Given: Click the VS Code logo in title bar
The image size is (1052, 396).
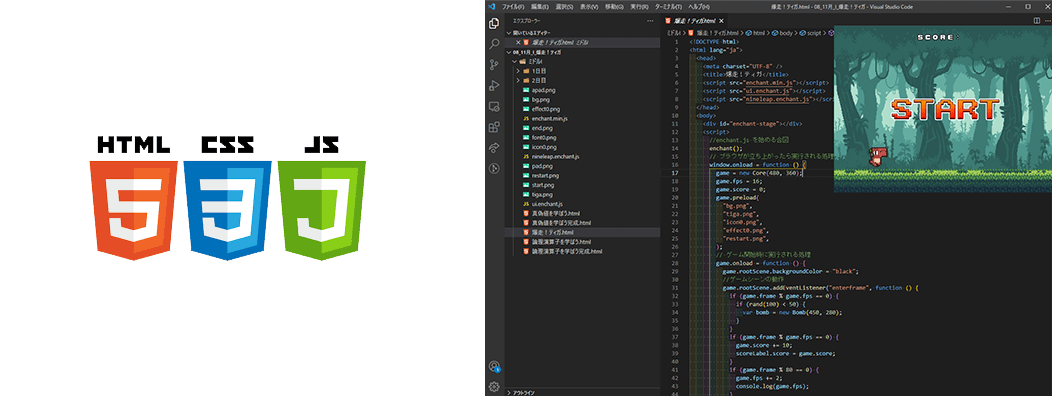Looking at the screenshot, I should click(x=491, y=6).
